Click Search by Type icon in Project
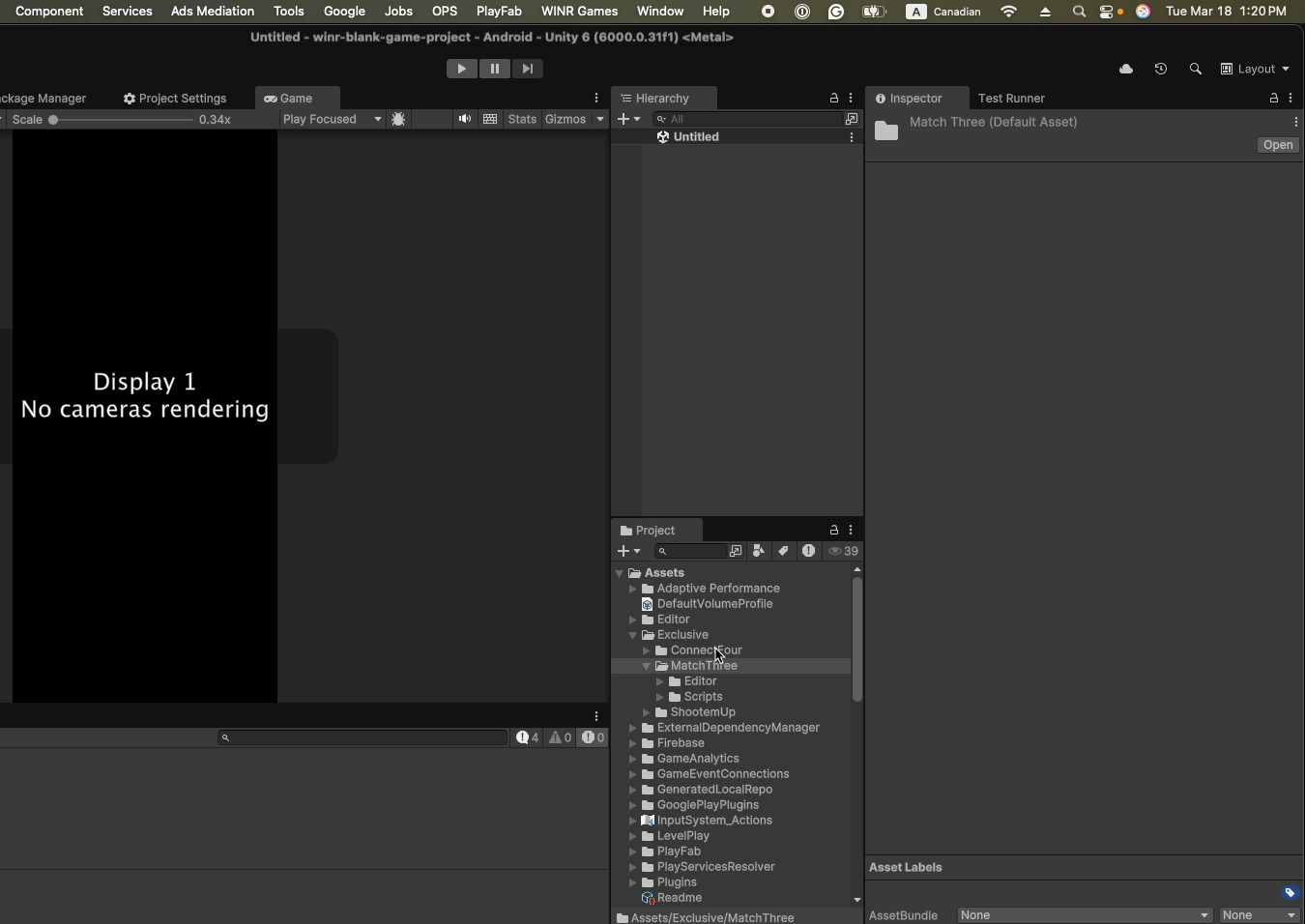 click(760, 551)
